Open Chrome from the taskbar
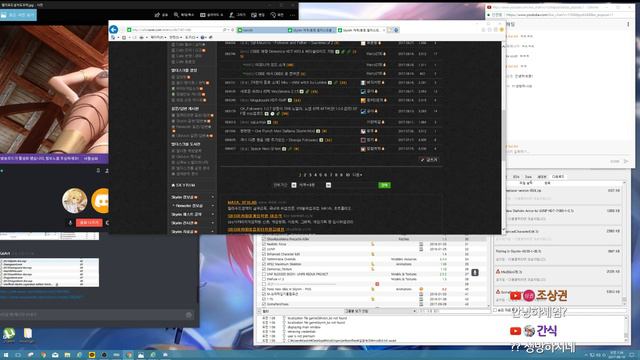 43,355
